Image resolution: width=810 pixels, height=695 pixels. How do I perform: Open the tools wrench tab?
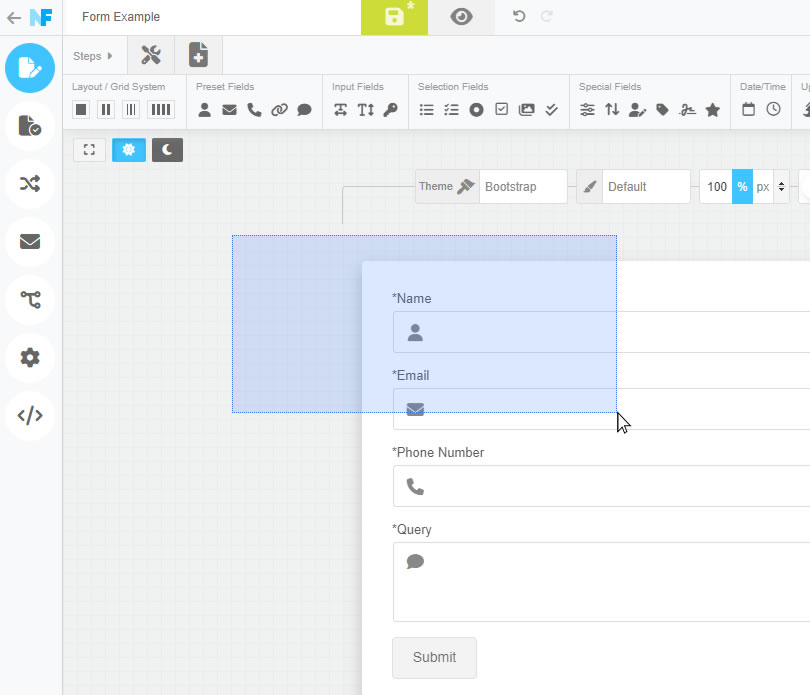(151, 55)
